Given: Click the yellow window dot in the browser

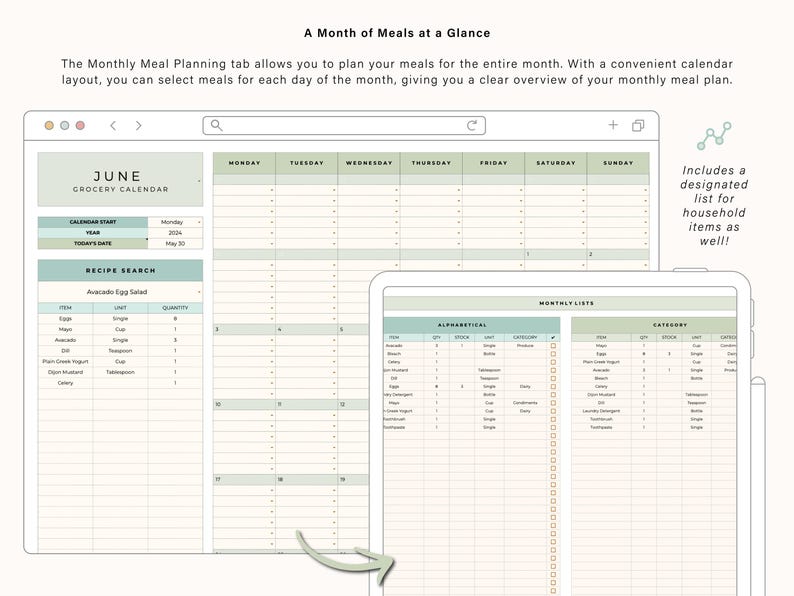Looking at the screenshot, I should (x=49, y=126).
